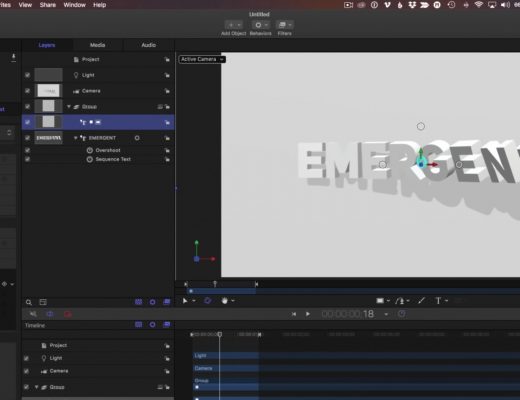Toggle audio mute icon in timing toolbar
Viewport: 520px width, 400px height.
click(x=33, y=314)
